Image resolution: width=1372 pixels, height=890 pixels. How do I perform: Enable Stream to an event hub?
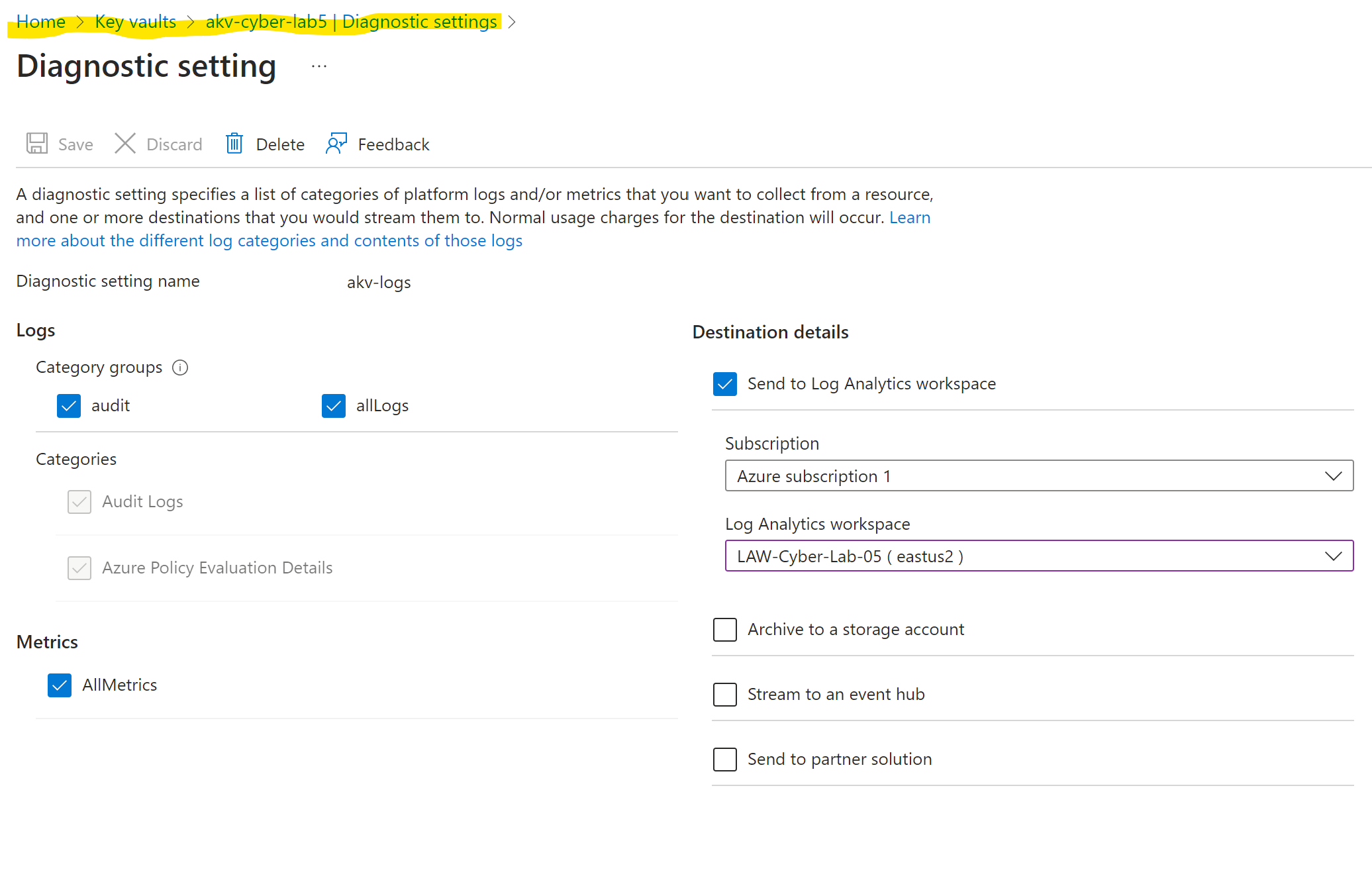pyautogui.click(x=725, y=695)
